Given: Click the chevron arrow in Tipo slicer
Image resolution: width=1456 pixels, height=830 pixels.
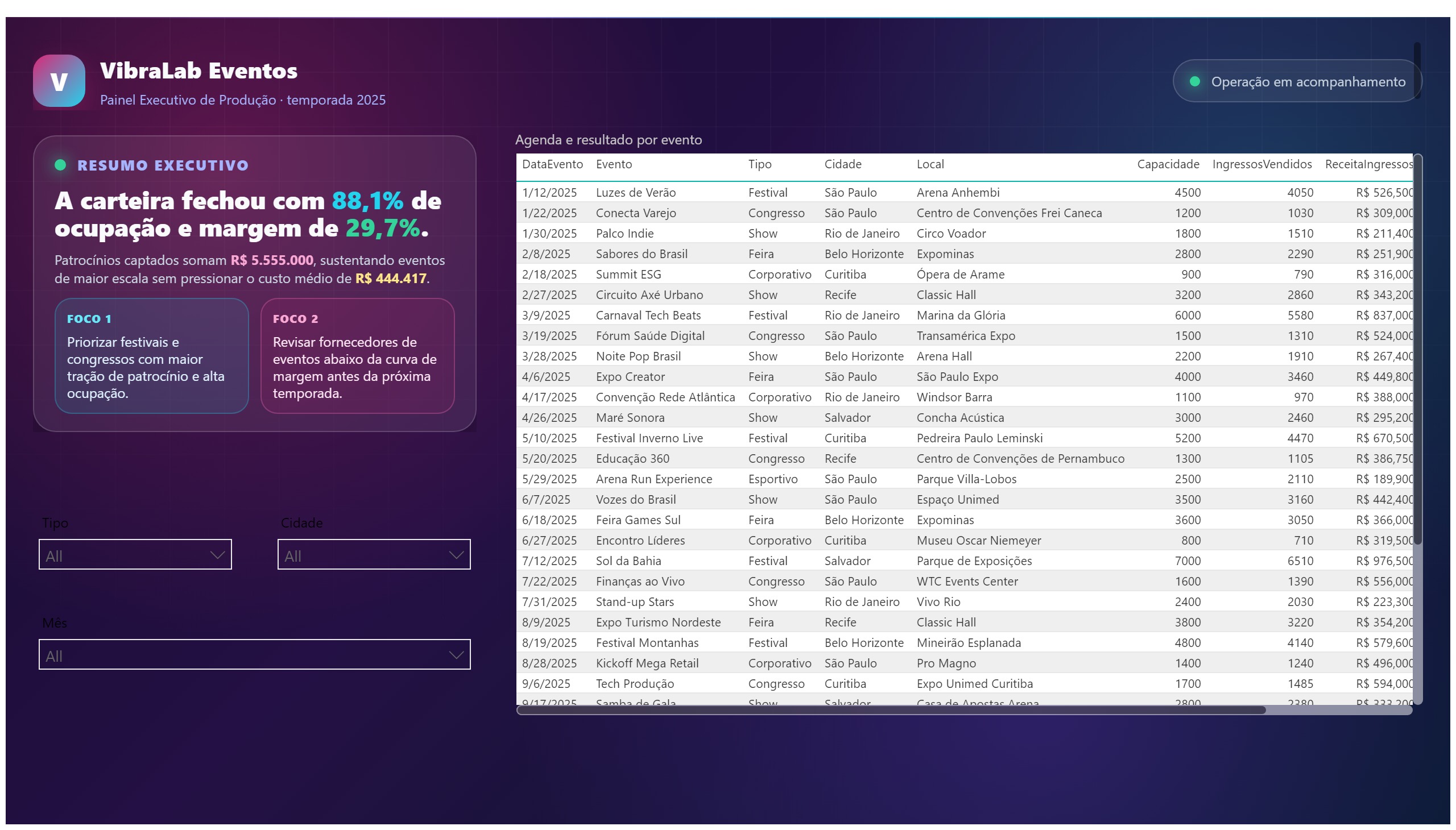Looking at the screenshot, I should pos(217,555).
